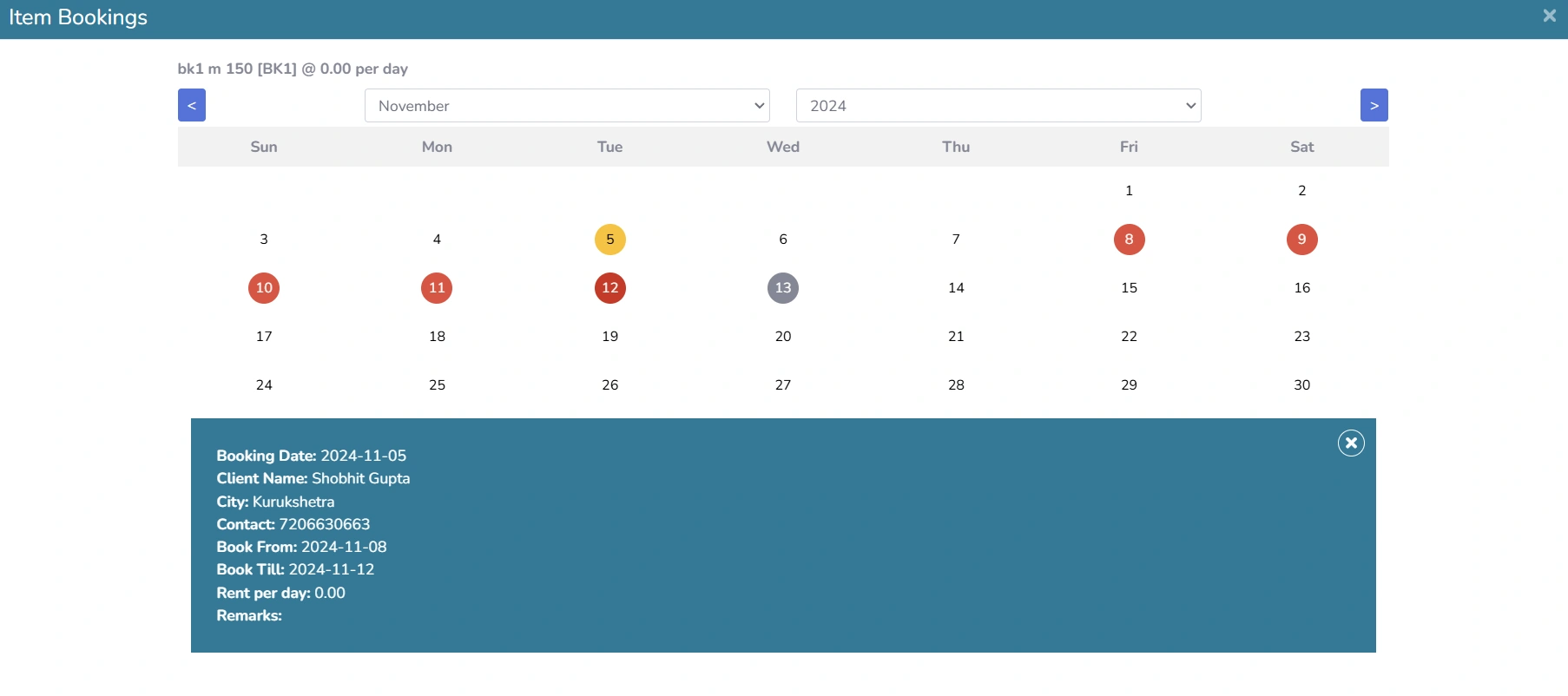Click date 23 in calendar

[x=1302, y=337]
